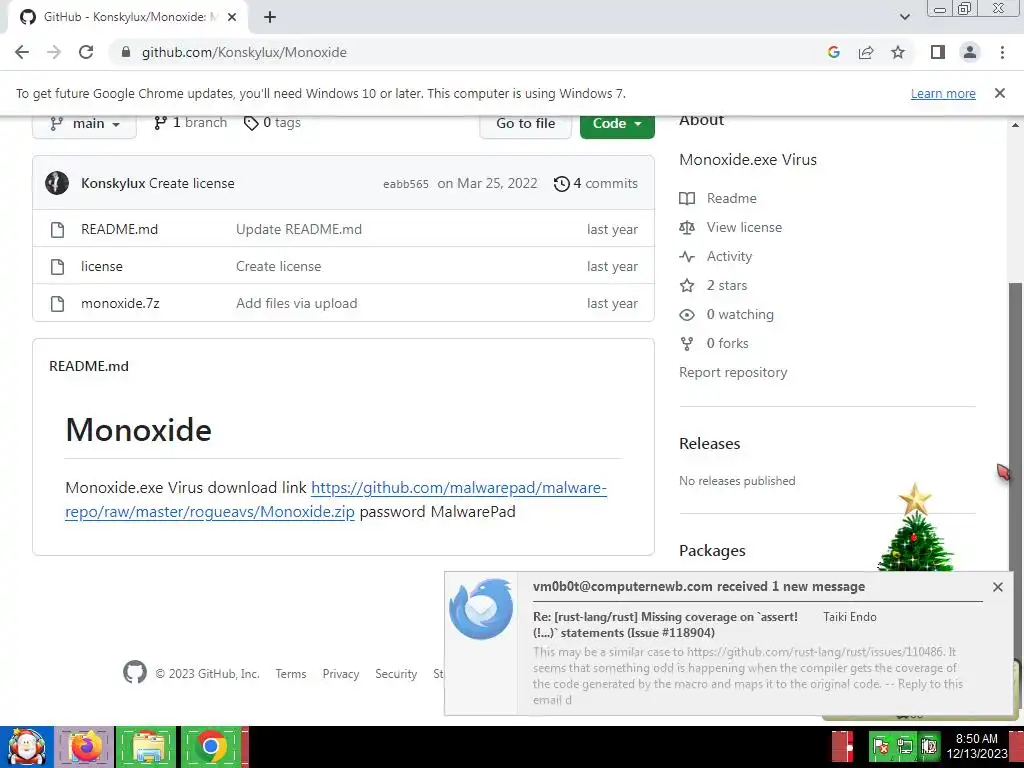This screenshot has height=768, width=1024.
Task: Click View license in the sidebar
Action: coord(731,227)
